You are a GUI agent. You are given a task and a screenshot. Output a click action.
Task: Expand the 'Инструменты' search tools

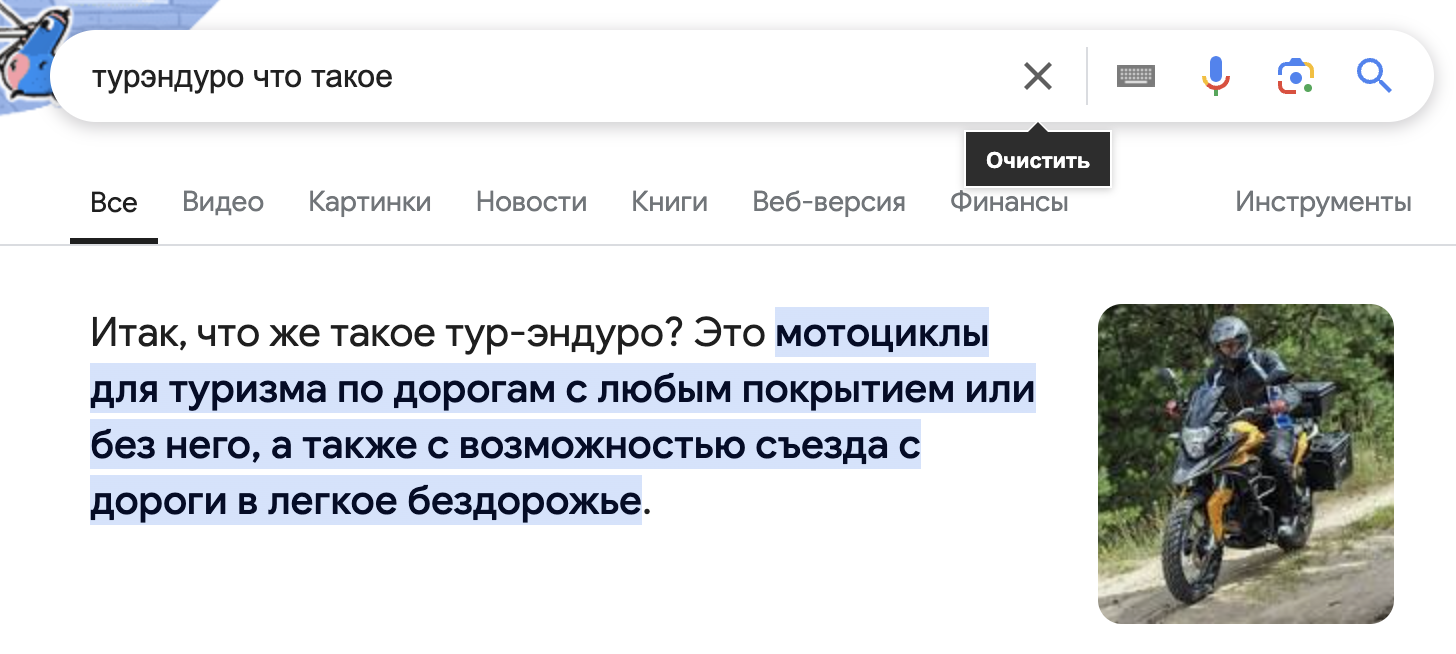[x=1323, y=203]
